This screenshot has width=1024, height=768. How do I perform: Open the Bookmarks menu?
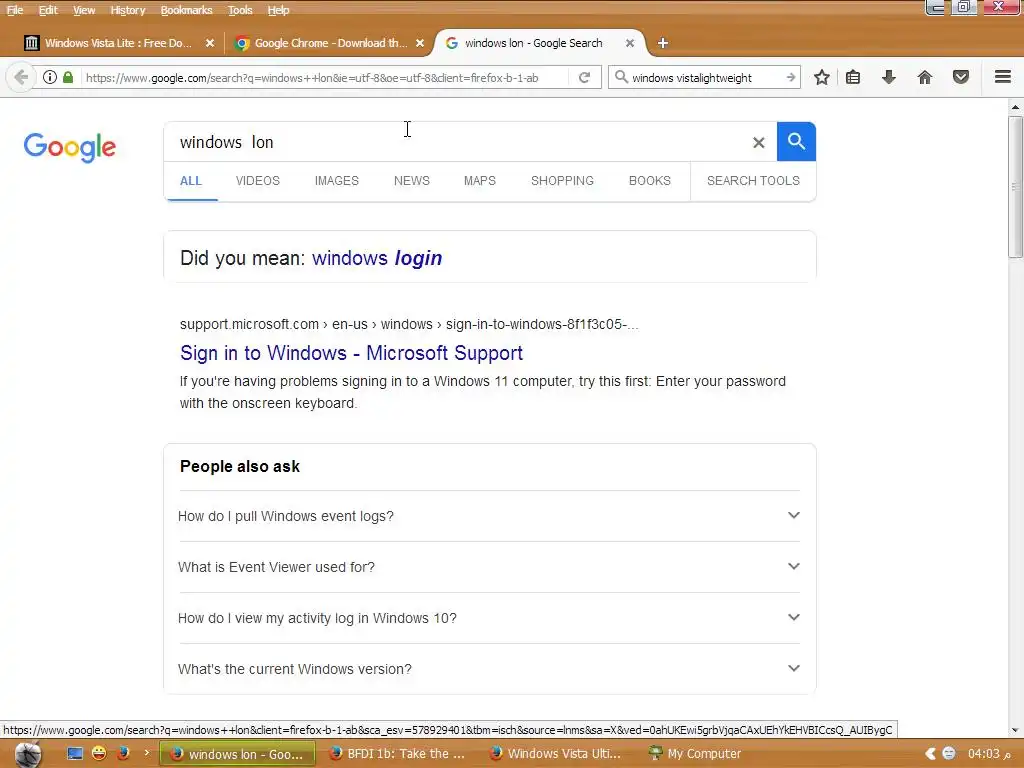[x=186, y=10]
